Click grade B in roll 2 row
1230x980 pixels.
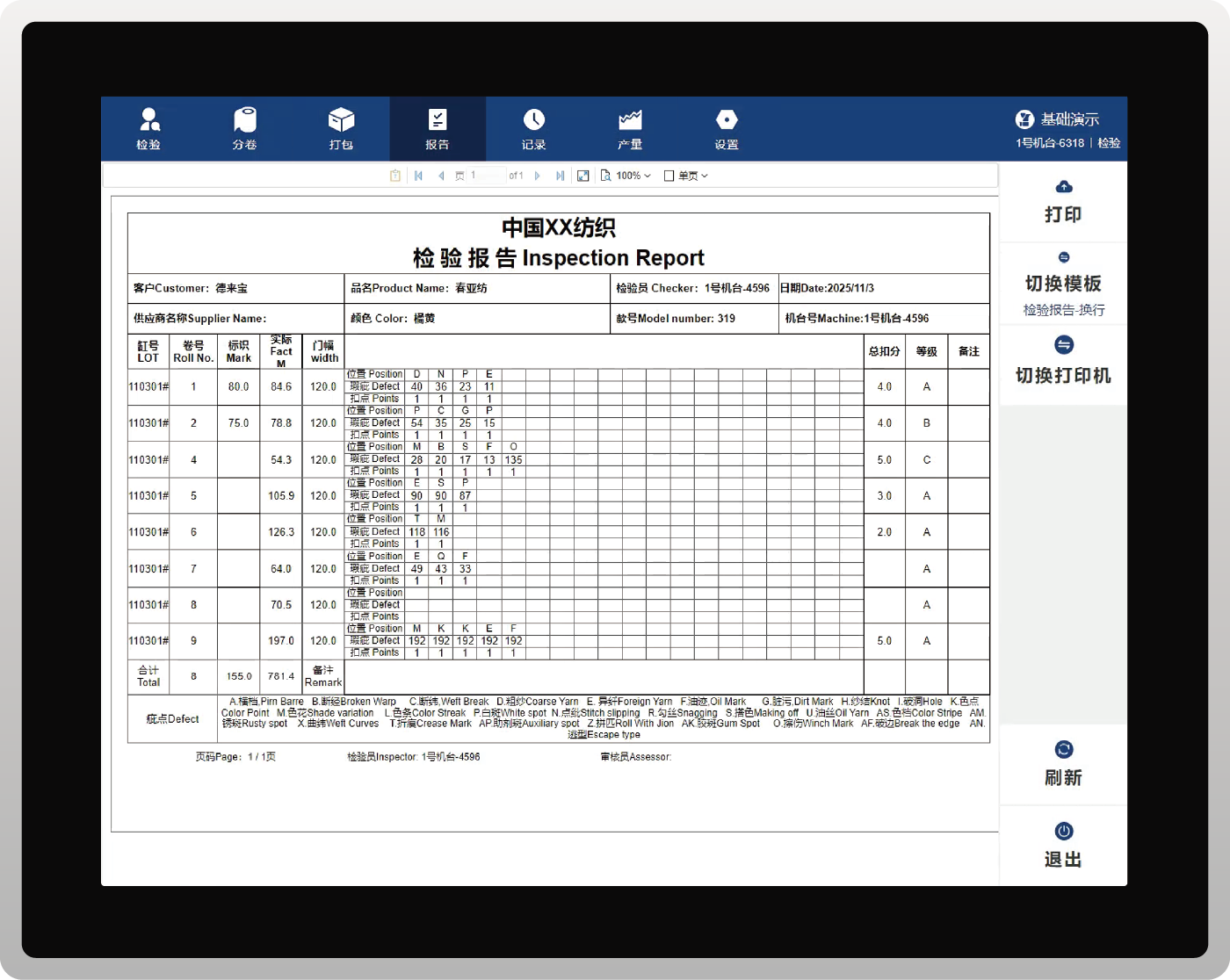click(926, 423)
